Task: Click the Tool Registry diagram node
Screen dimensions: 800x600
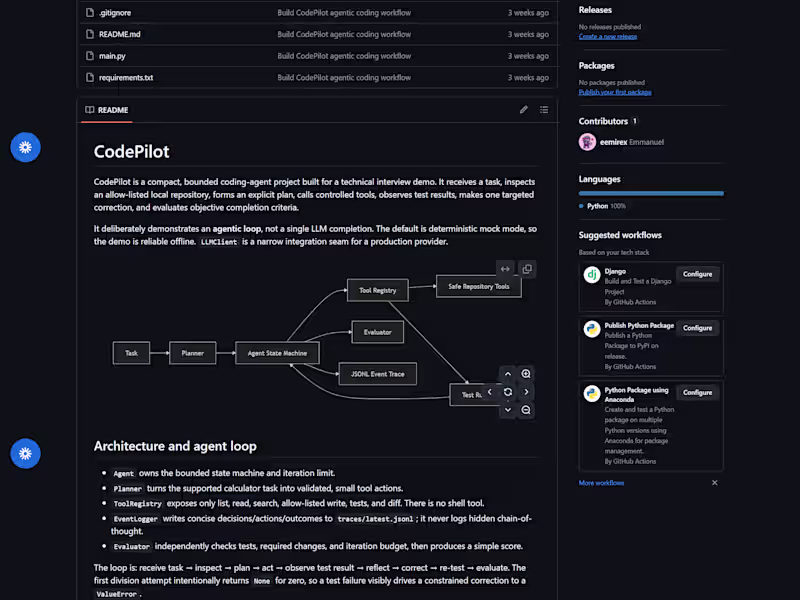Action: pos(378,290)
